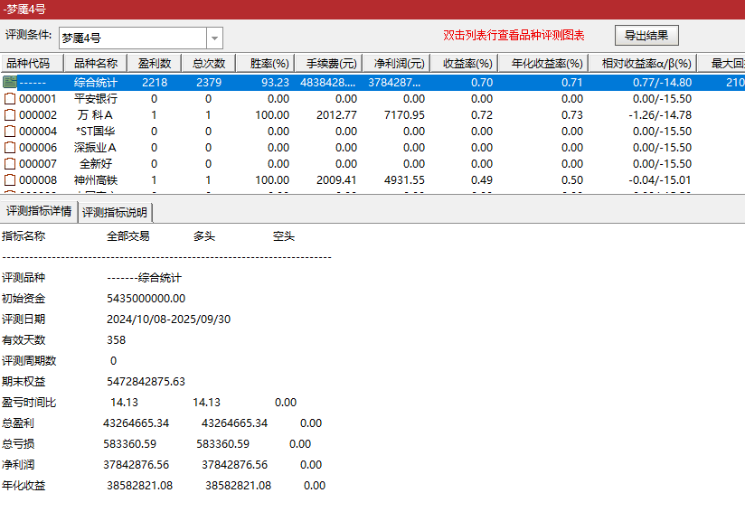Click the 7170.95 net profit cell

click(404, 115)
